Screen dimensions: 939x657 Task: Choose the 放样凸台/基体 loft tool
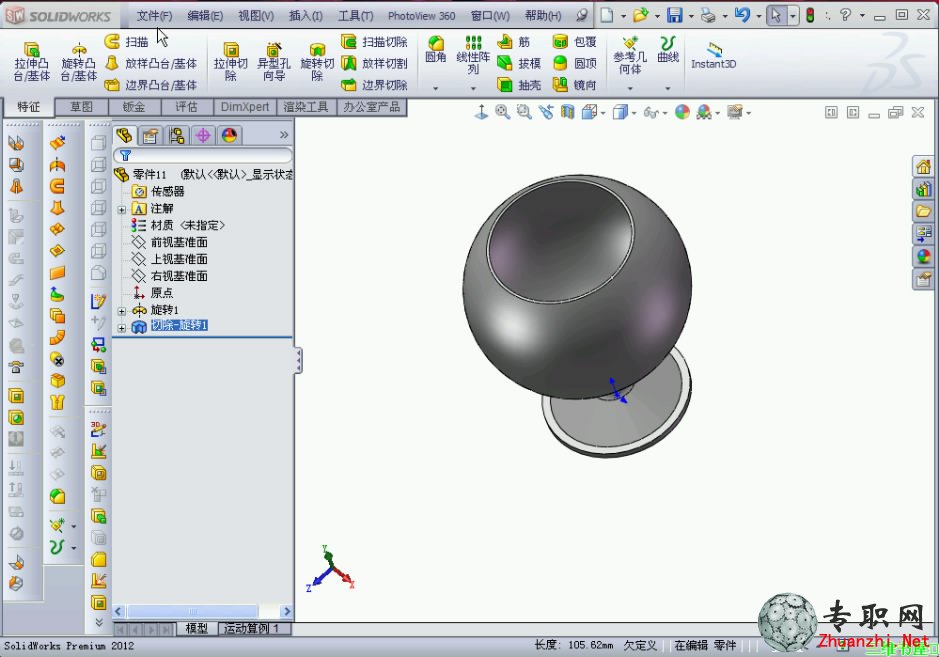[150, 63]
